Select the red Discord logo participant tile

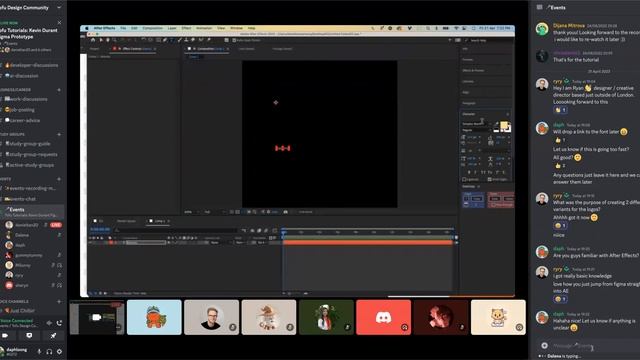point(384,318)
